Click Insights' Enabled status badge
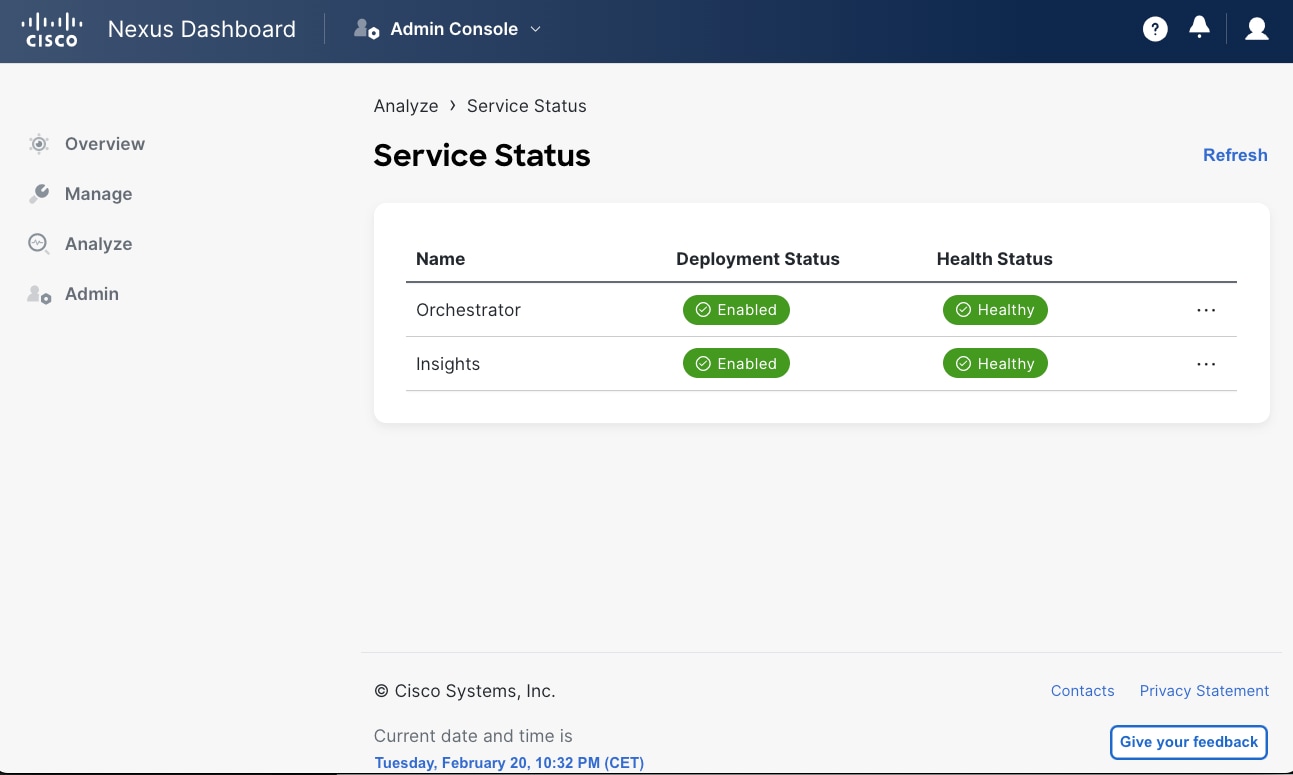1293x775 pixels. [736, 364]
